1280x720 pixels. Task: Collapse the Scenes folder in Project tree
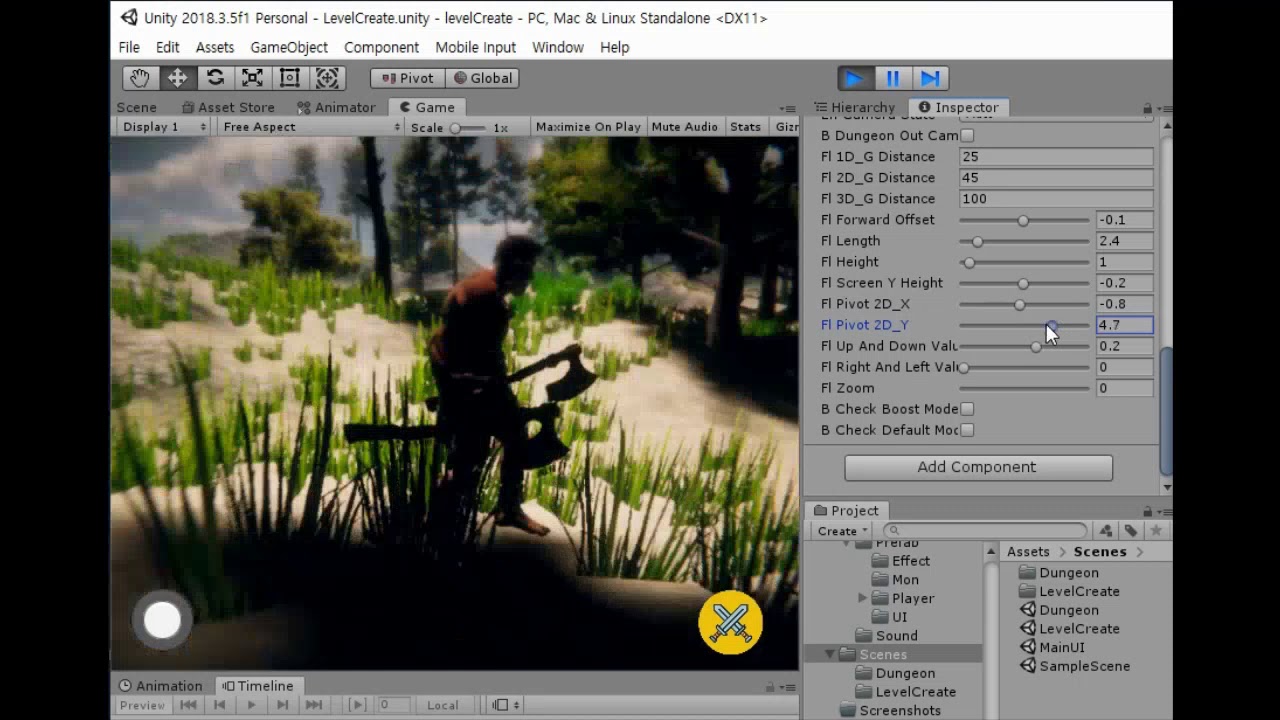829,654
